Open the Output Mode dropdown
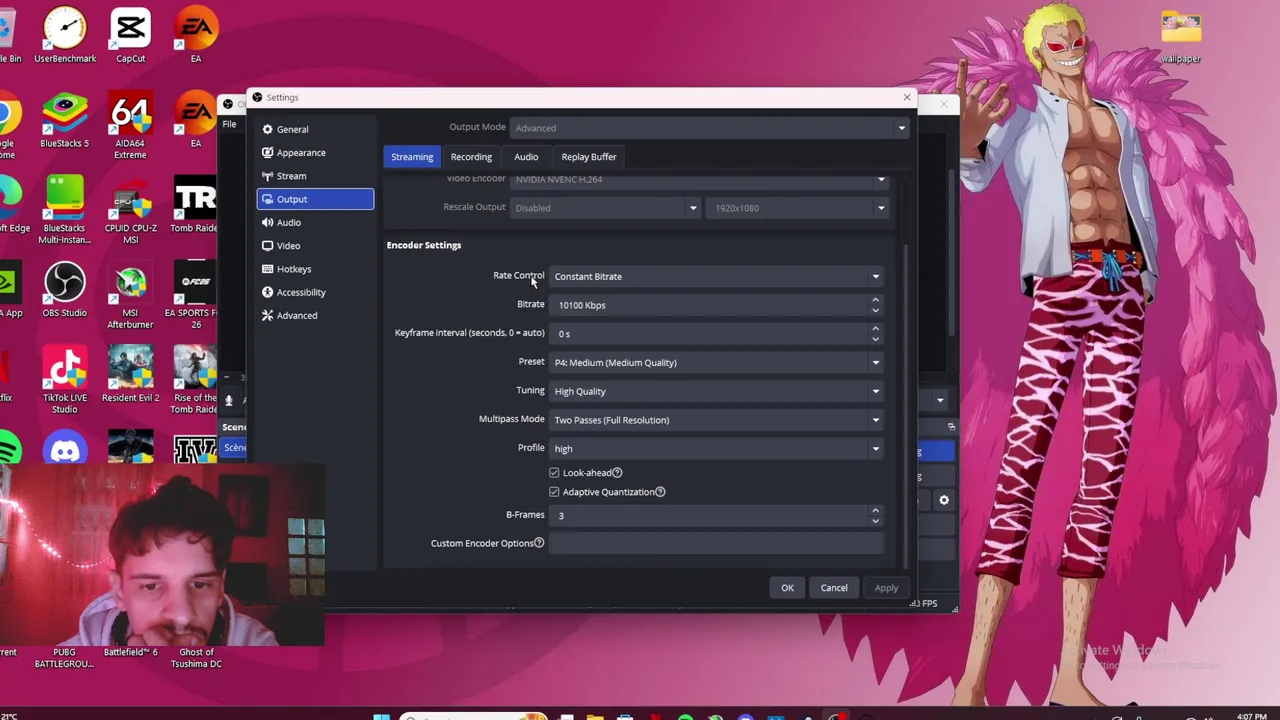This screenshot has height=720, width=1280. (709, 128)
